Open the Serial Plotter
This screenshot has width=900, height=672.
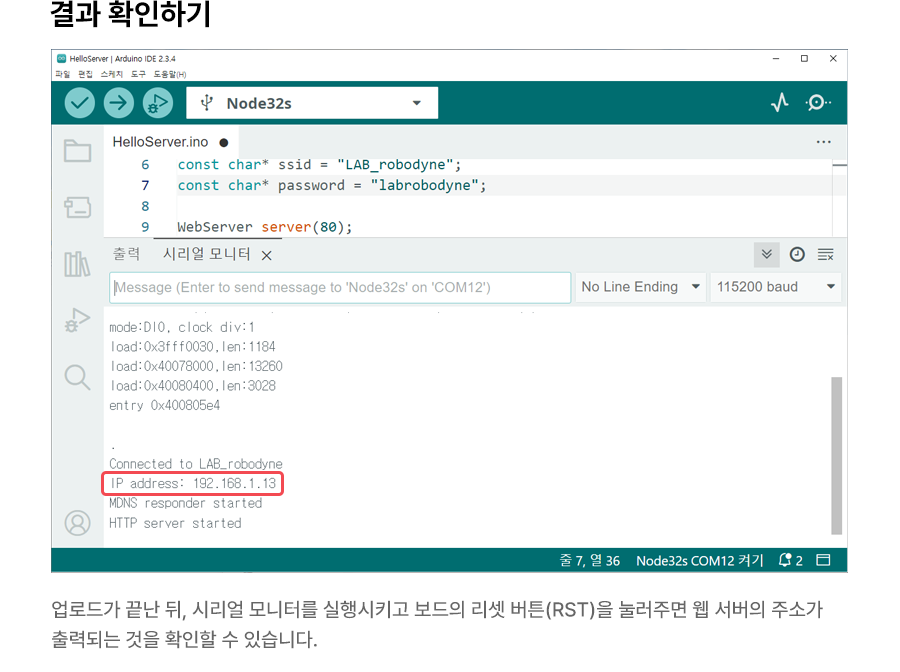coord(780,103)
